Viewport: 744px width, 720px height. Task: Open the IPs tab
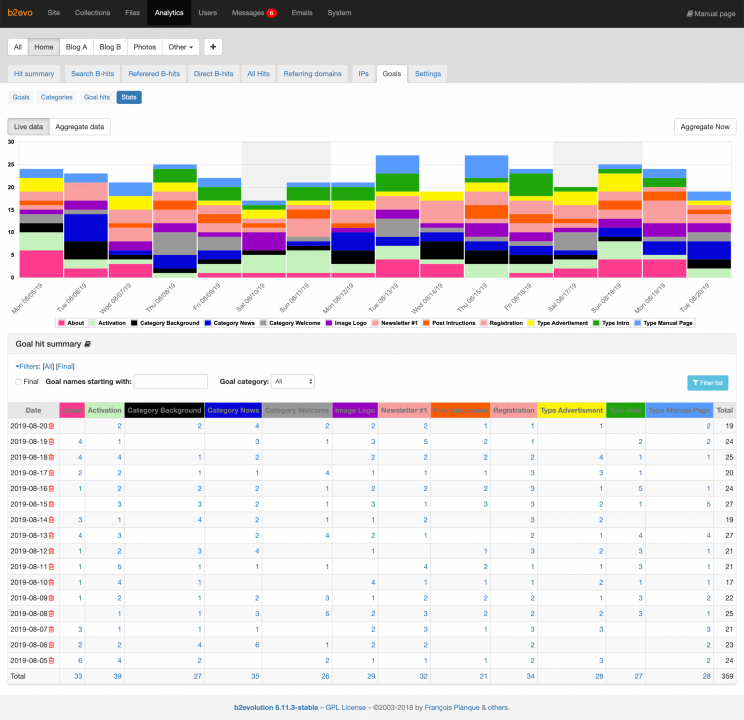click(363, 74)
